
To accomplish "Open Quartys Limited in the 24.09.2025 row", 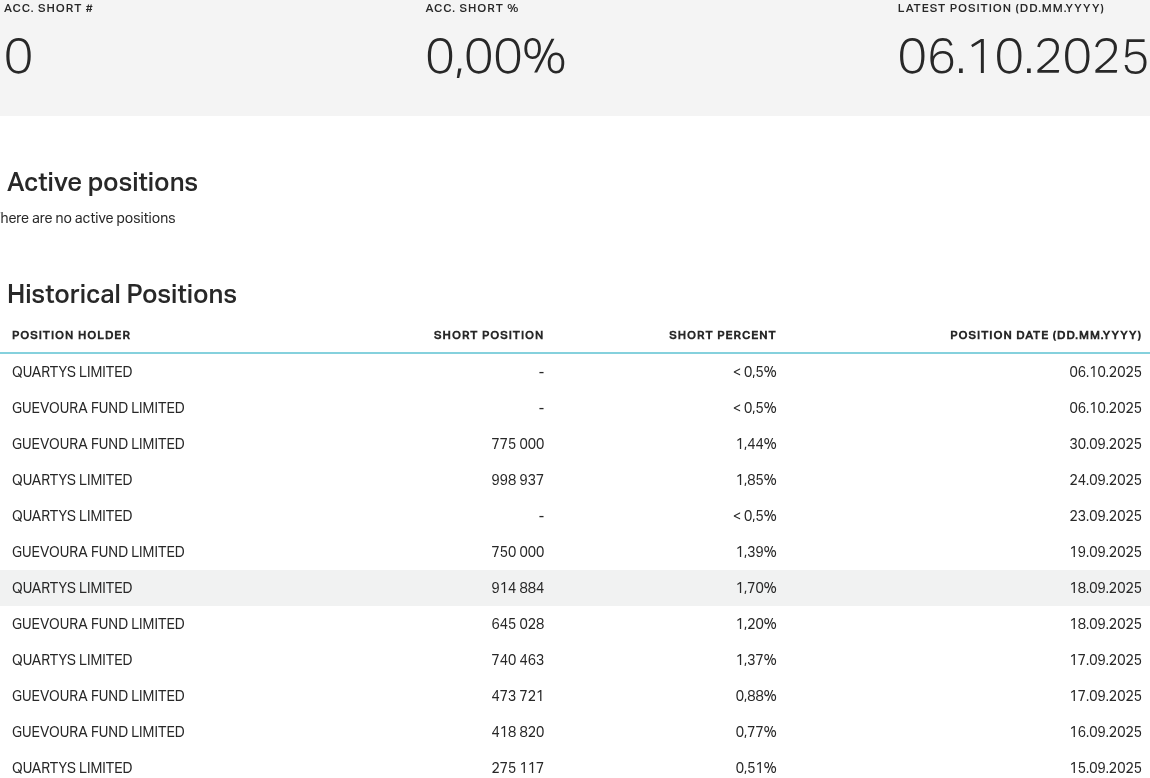I will 72,480.
